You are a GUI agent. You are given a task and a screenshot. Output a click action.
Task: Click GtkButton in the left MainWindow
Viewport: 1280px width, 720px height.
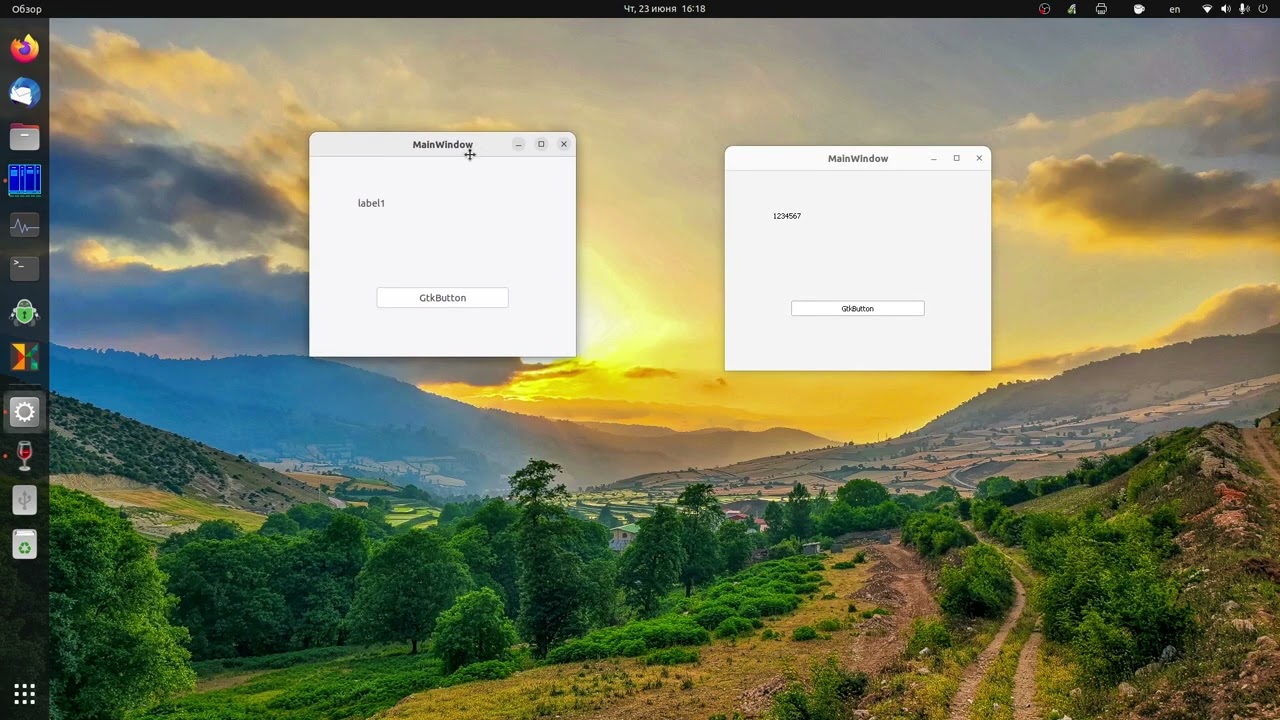click(442, 298)
